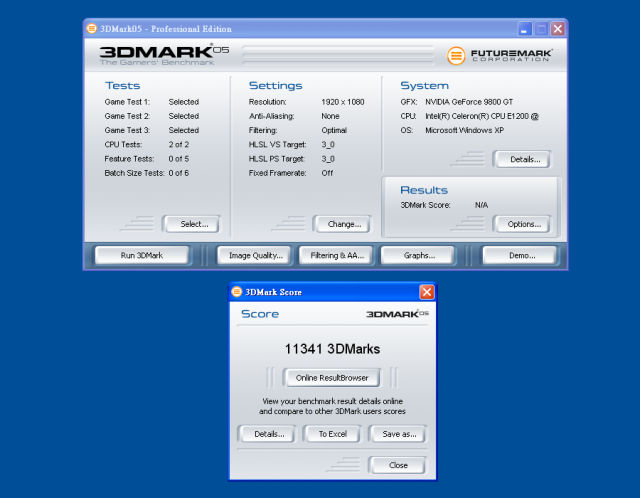Click Batch Size Tests value '0 of 6'
The height and width of the screenshot is (498, 640).
click(x=179, y=173)
